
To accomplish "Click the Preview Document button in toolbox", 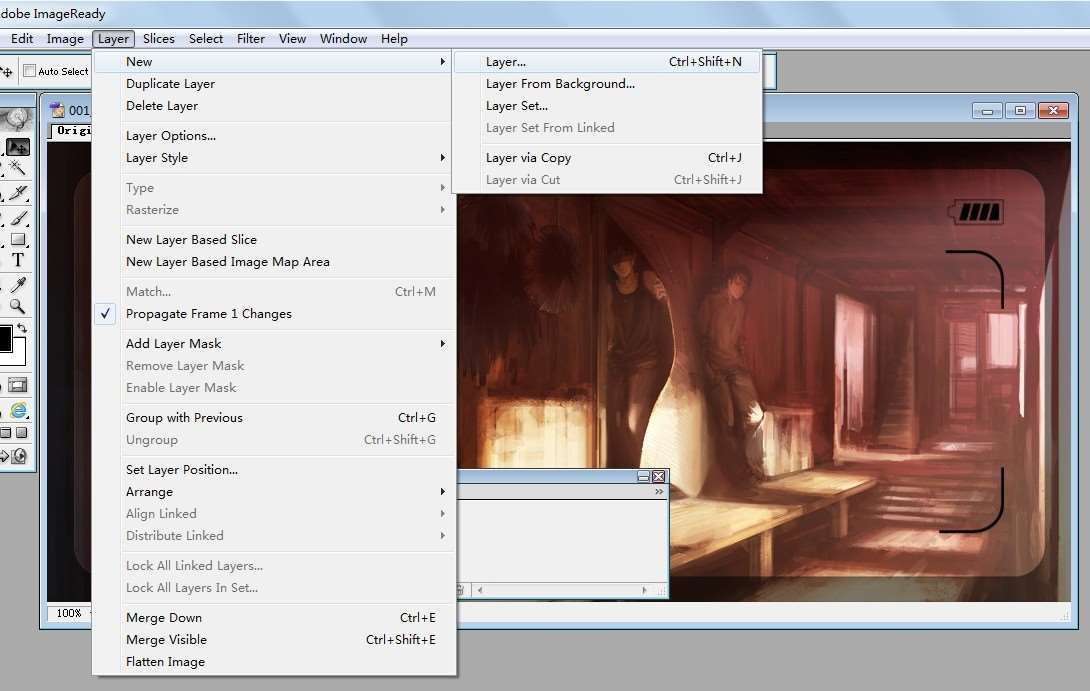I will point(18,384).
